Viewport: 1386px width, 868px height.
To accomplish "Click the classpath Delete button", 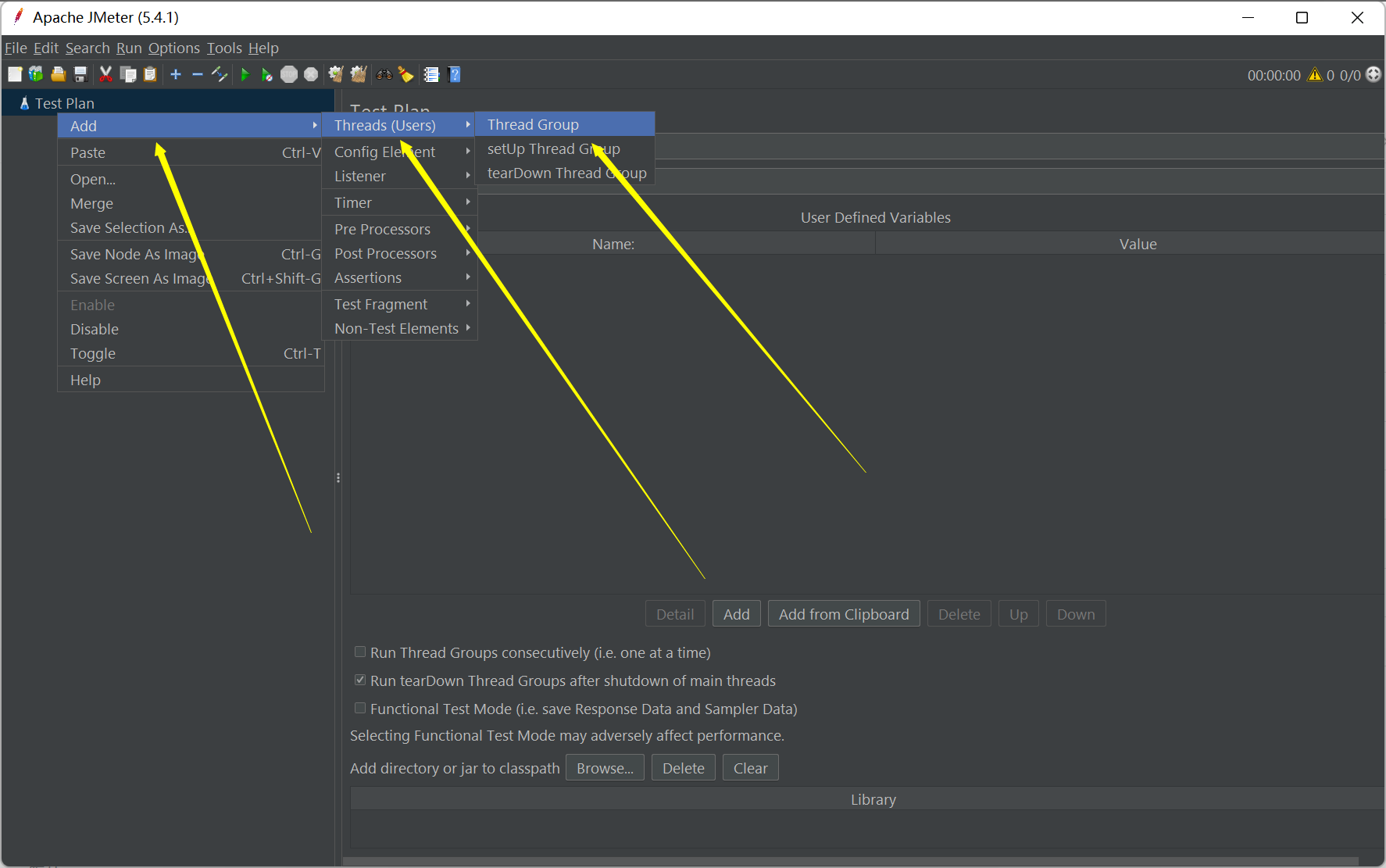I will click(683, 768).
